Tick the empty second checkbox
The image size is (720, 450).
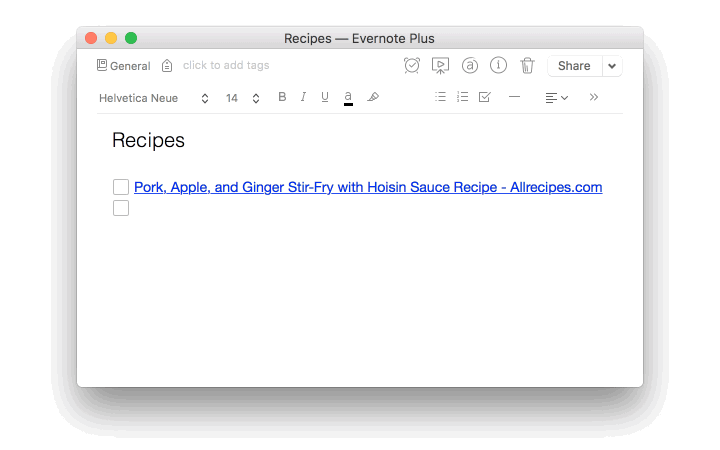(x=121, y=208)
